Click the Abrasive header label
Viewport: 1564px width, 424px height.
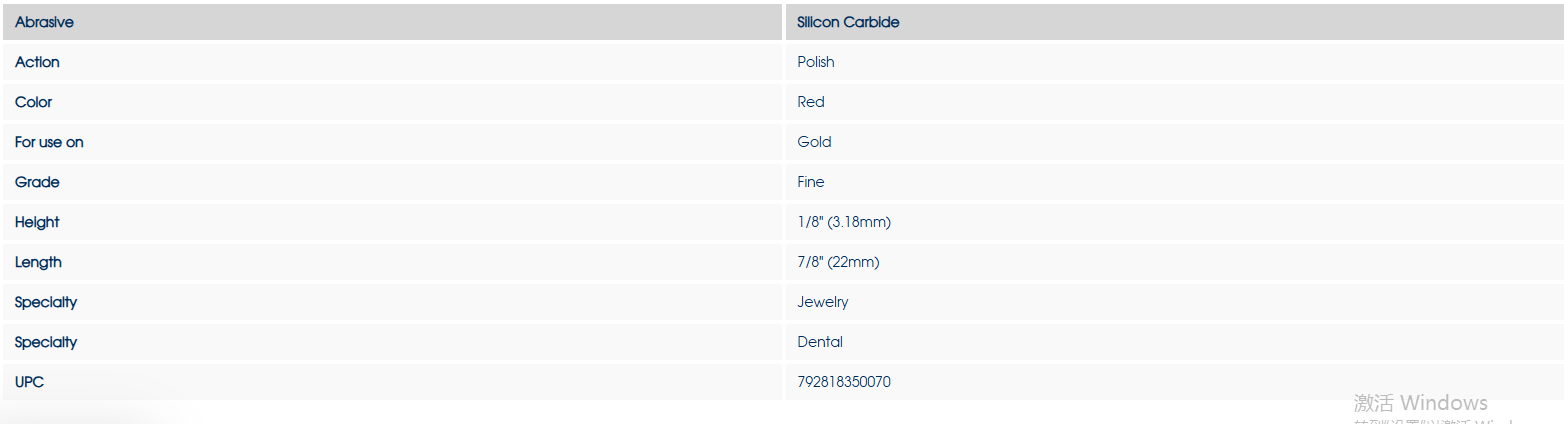pyautogui.click(x=44, y=22)
